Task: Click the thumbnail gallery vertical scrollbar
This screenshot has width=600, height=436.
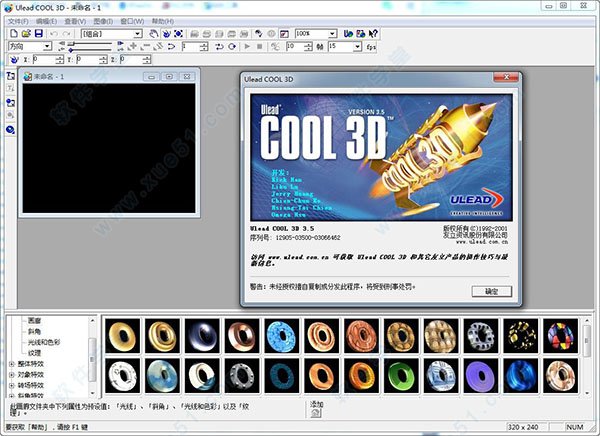Action: pos(587,356)
